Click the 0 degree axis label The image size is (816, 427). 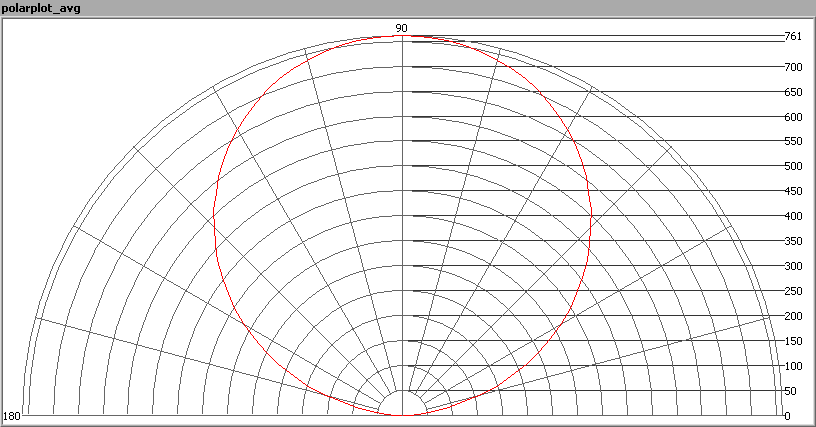787,416
